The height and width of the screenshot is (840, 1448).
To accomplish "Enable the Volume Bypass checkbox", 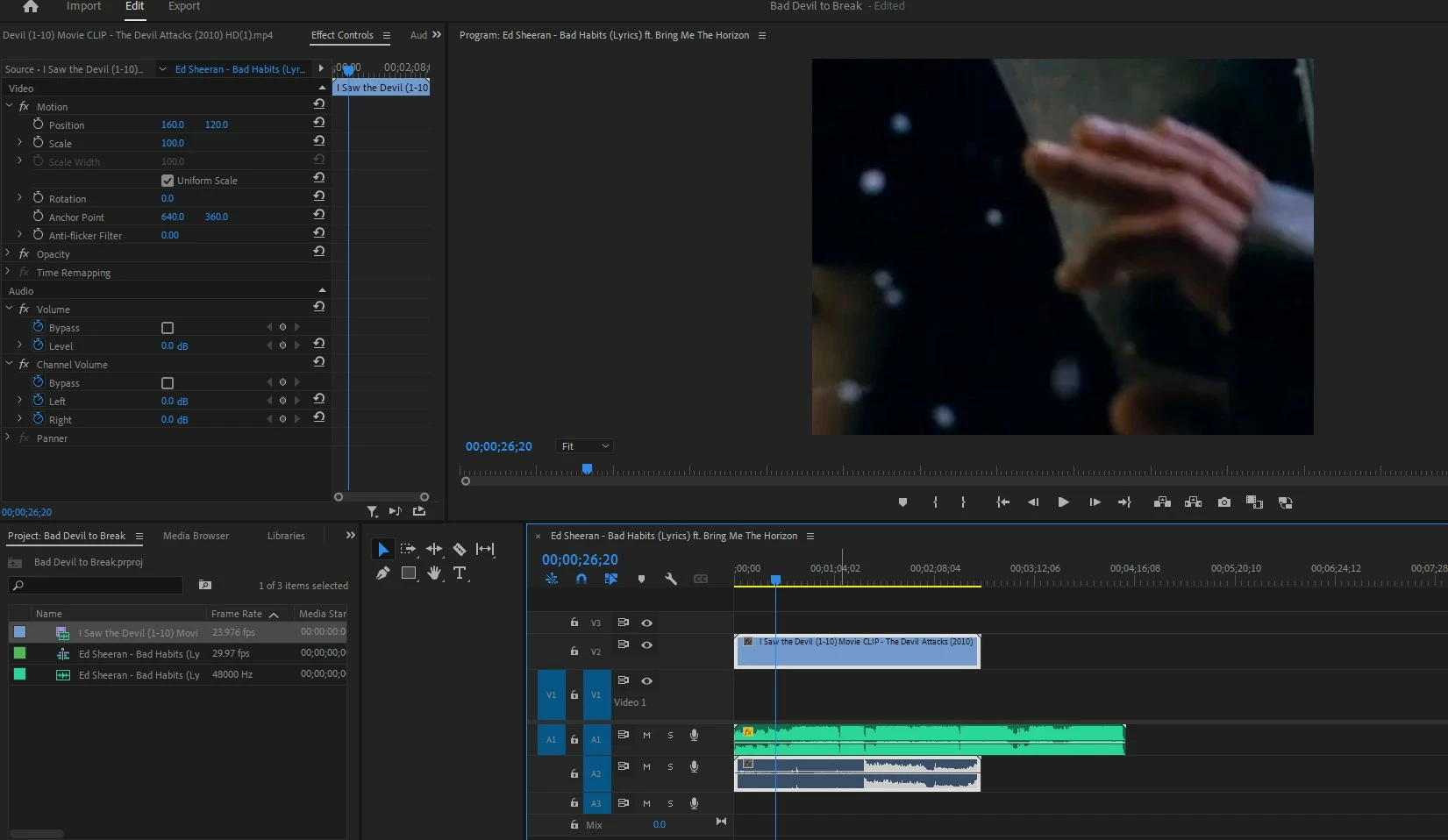I will coord(168,328).
